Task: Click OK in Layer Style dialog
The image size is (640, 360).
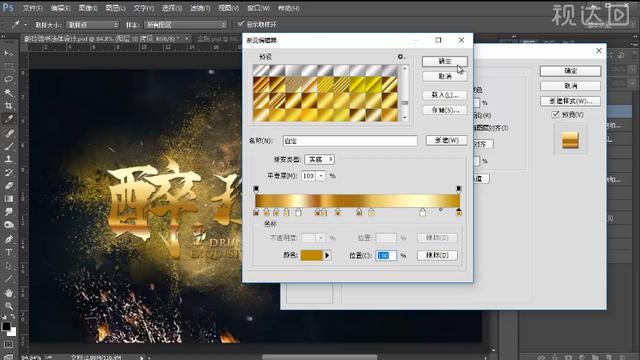Action: tap(570, 71)
